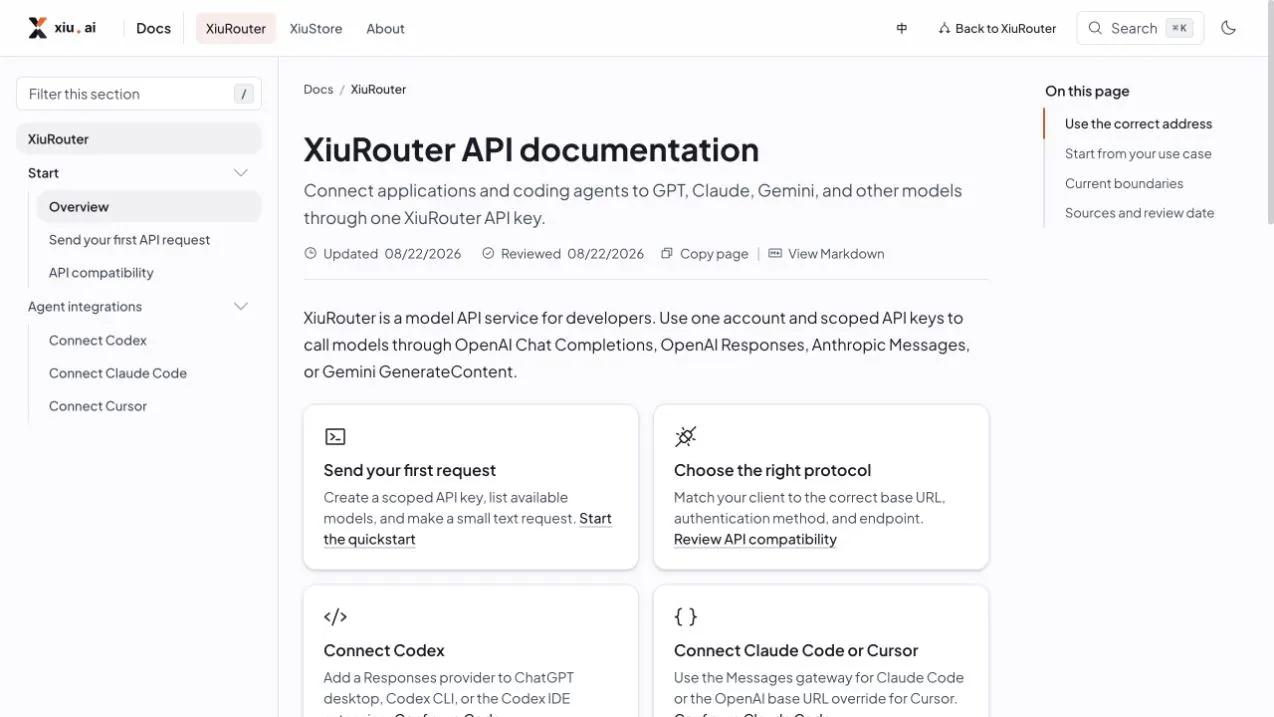Click the page vertical scrollbar
This screenshot has width=1274, height=717.
[1270, 113]
